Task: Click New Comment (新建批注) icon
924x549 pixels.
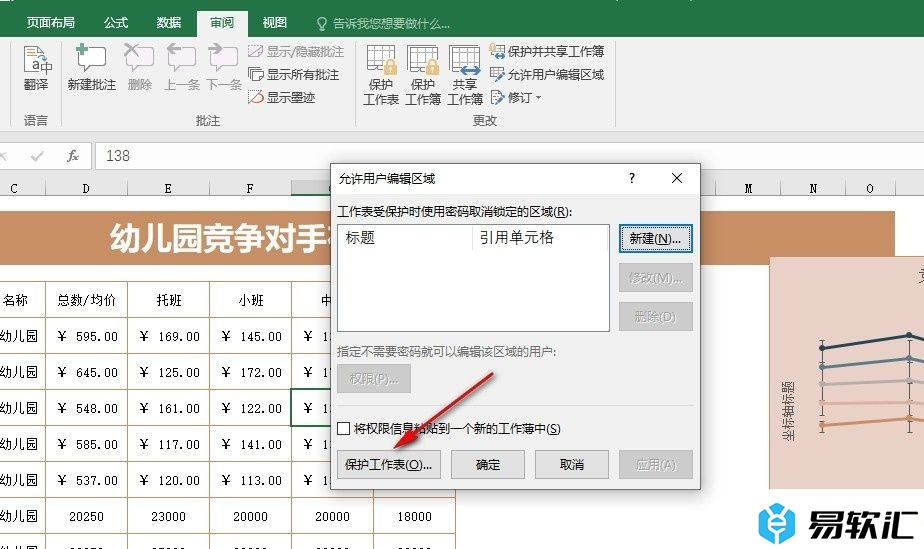Action: [x=91, y=68]
